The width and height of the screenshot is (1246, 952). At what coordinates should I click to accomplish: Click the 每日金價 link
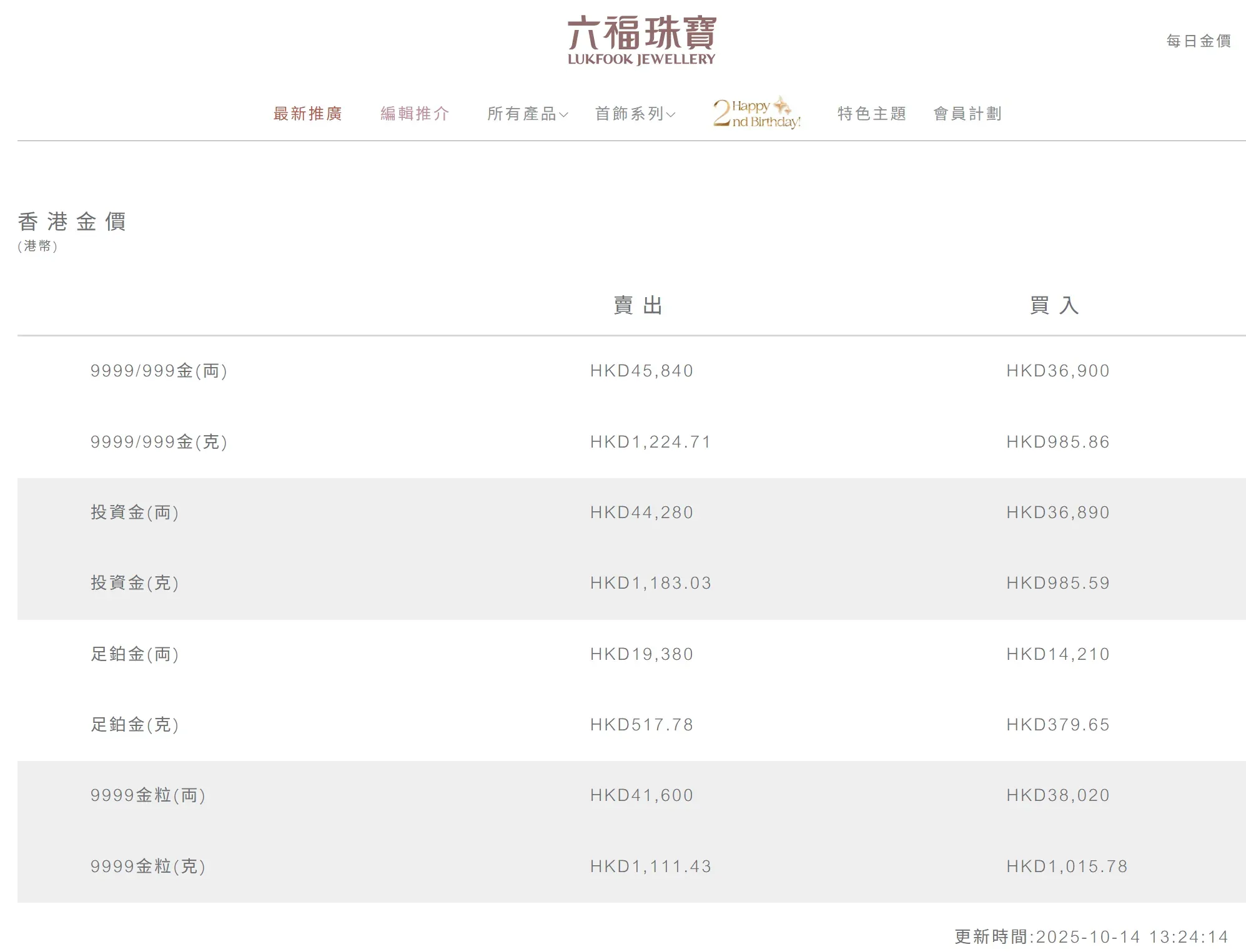tap(1198, 41)
